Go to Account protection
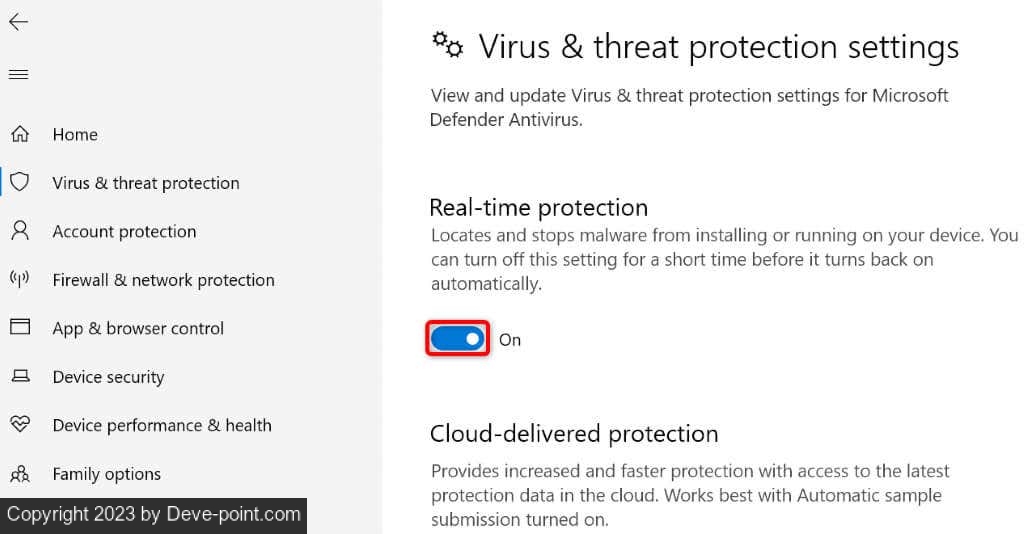Image resolution: width=1024 pixels, height=534 pixels. (x=124, y=231)
